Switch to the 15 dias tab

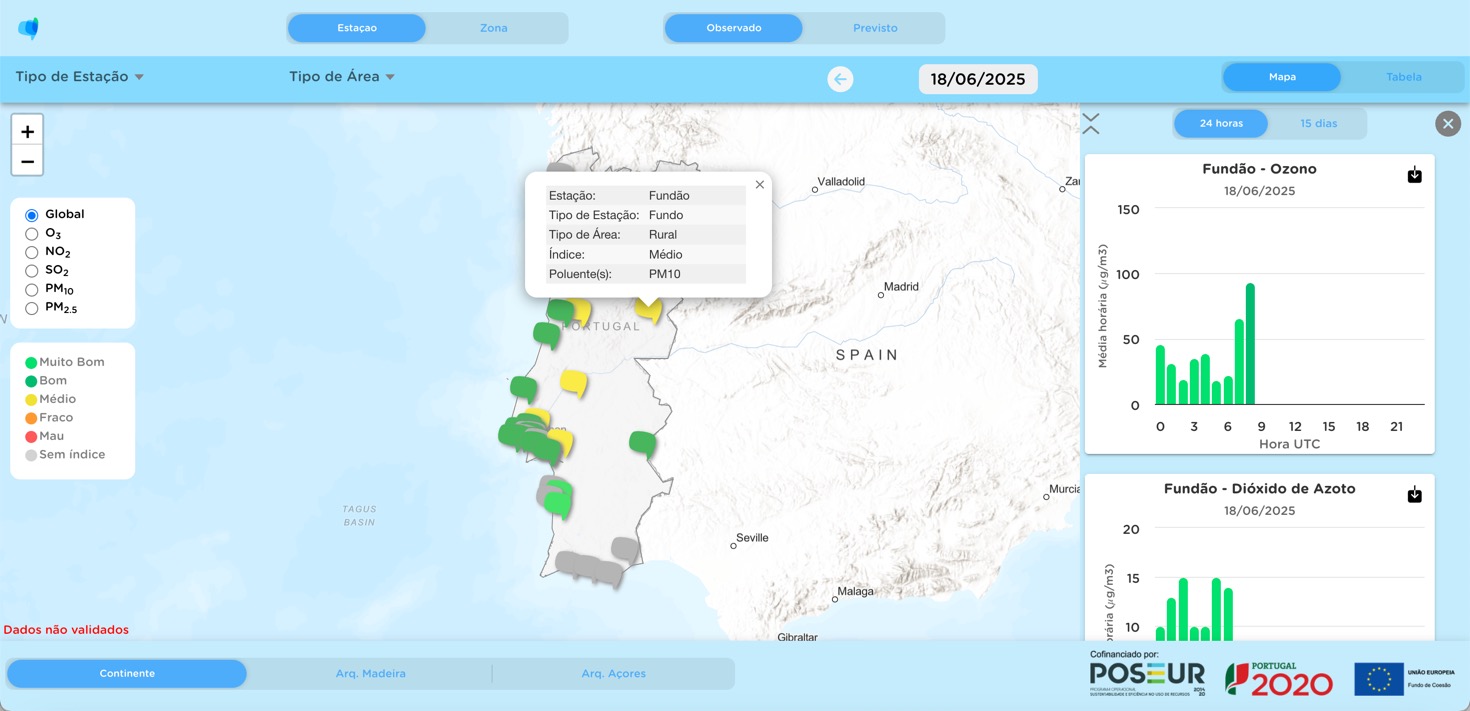pyautogui.click(x=1318, y=124)
